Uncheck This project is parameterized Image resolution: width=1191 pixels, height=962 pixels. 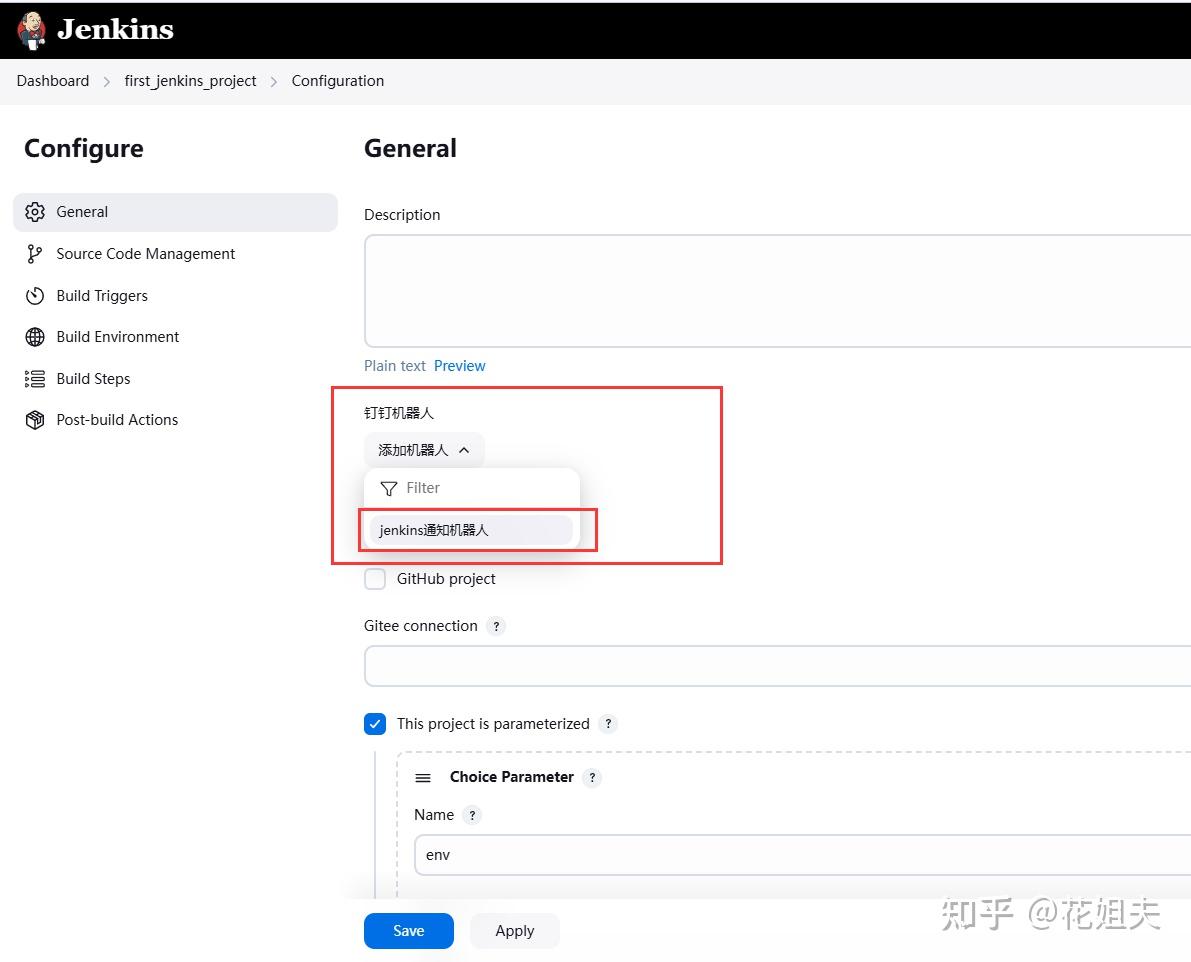coord(375,724)
